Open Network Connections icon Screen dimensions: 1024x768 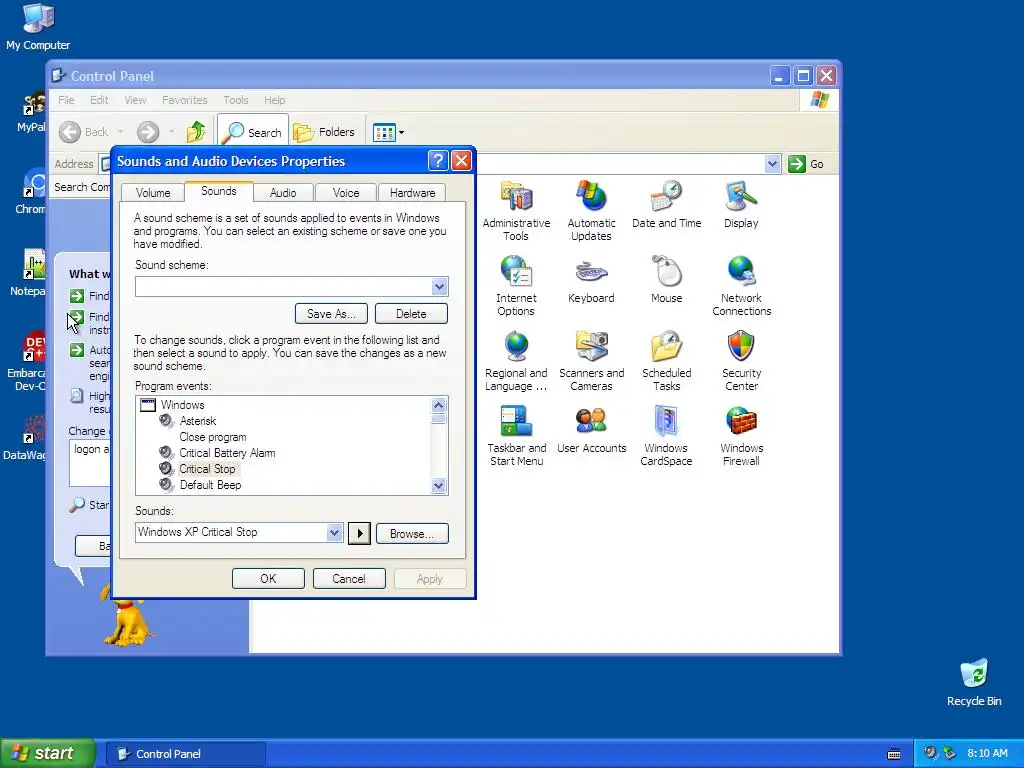[x=741, y=286]
